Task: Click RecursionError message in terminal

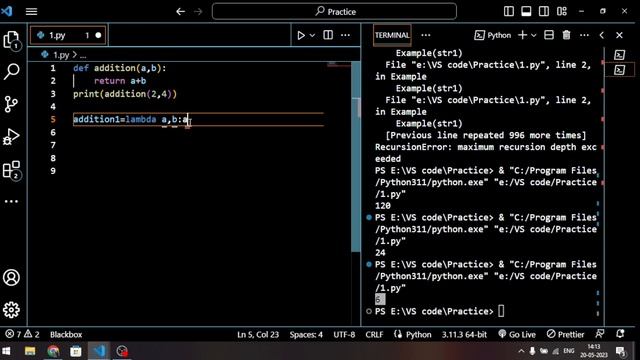Action: click(486, 153)
